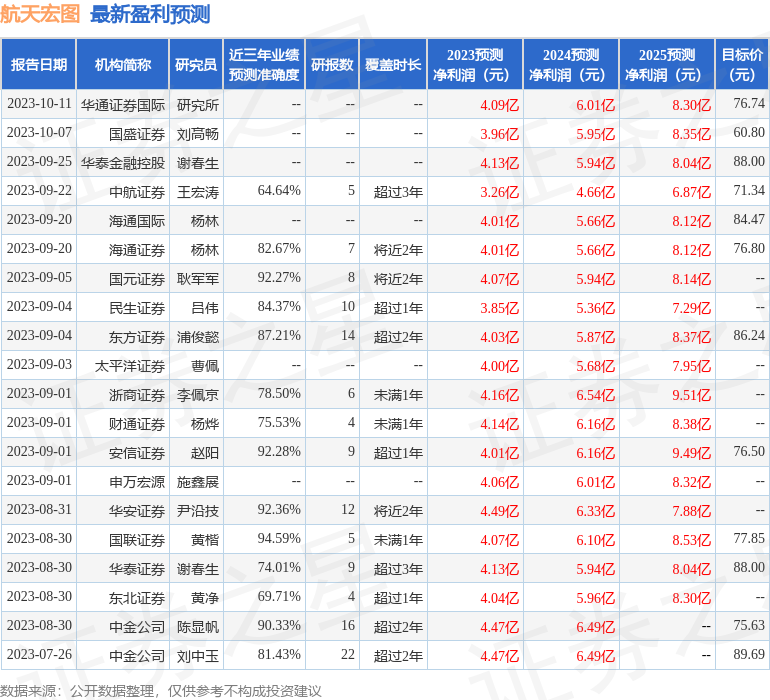Click the 研究员 column header

(196, 64)
